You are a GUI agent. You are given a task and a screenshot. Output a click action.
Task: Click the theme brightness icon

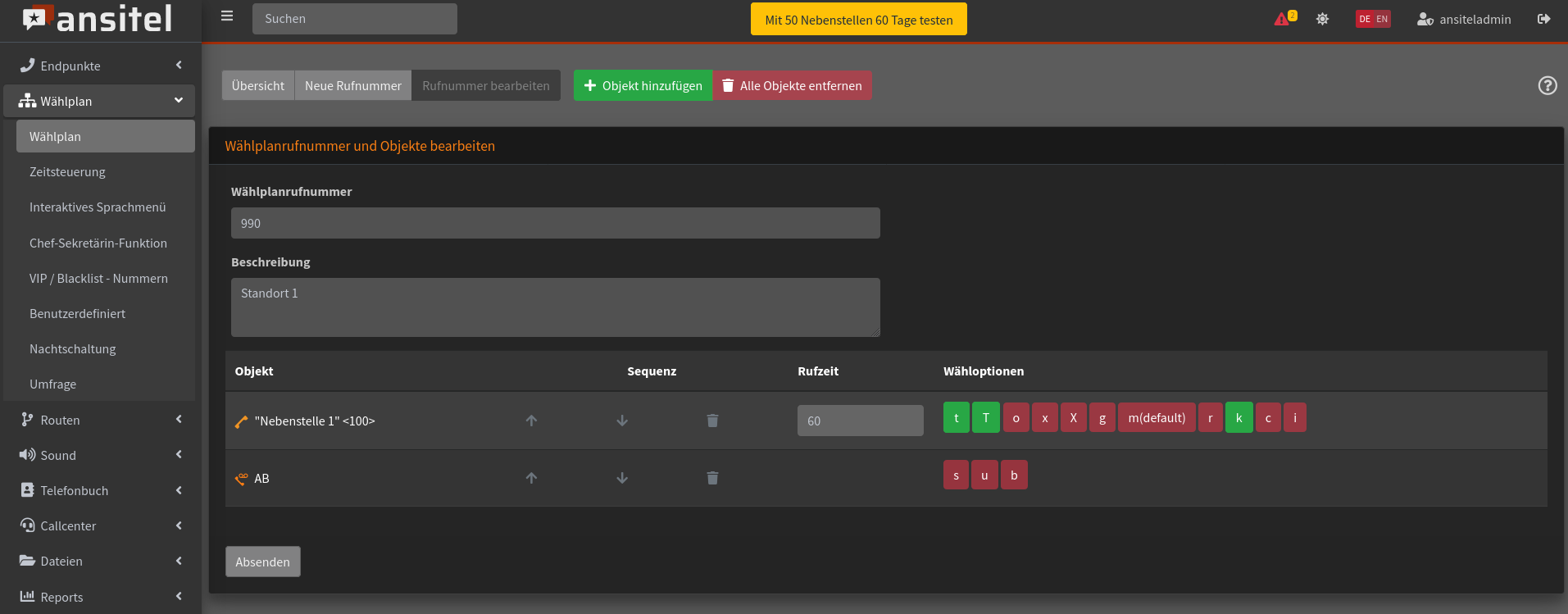click(x=1322, y=19)
